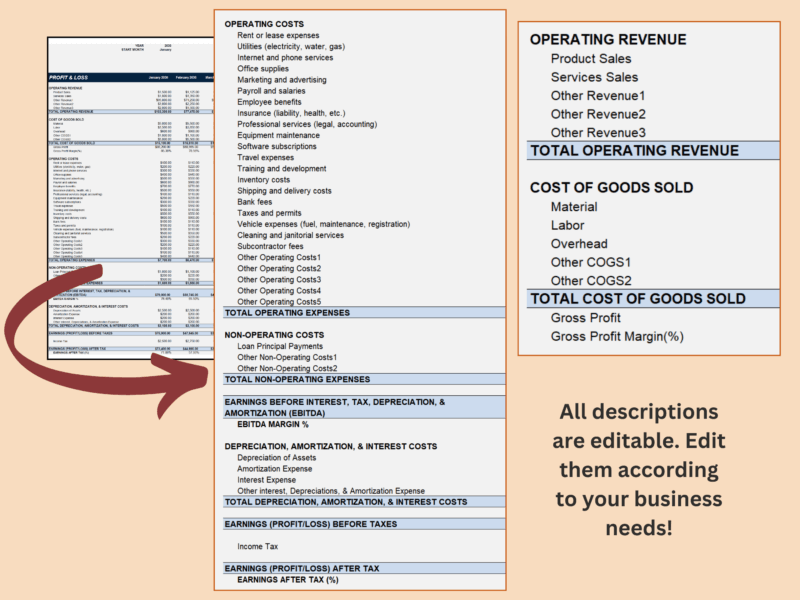The image size is (800, 600).
Task: Select 'Other Revenue1' row
Action: click(598, 95)
